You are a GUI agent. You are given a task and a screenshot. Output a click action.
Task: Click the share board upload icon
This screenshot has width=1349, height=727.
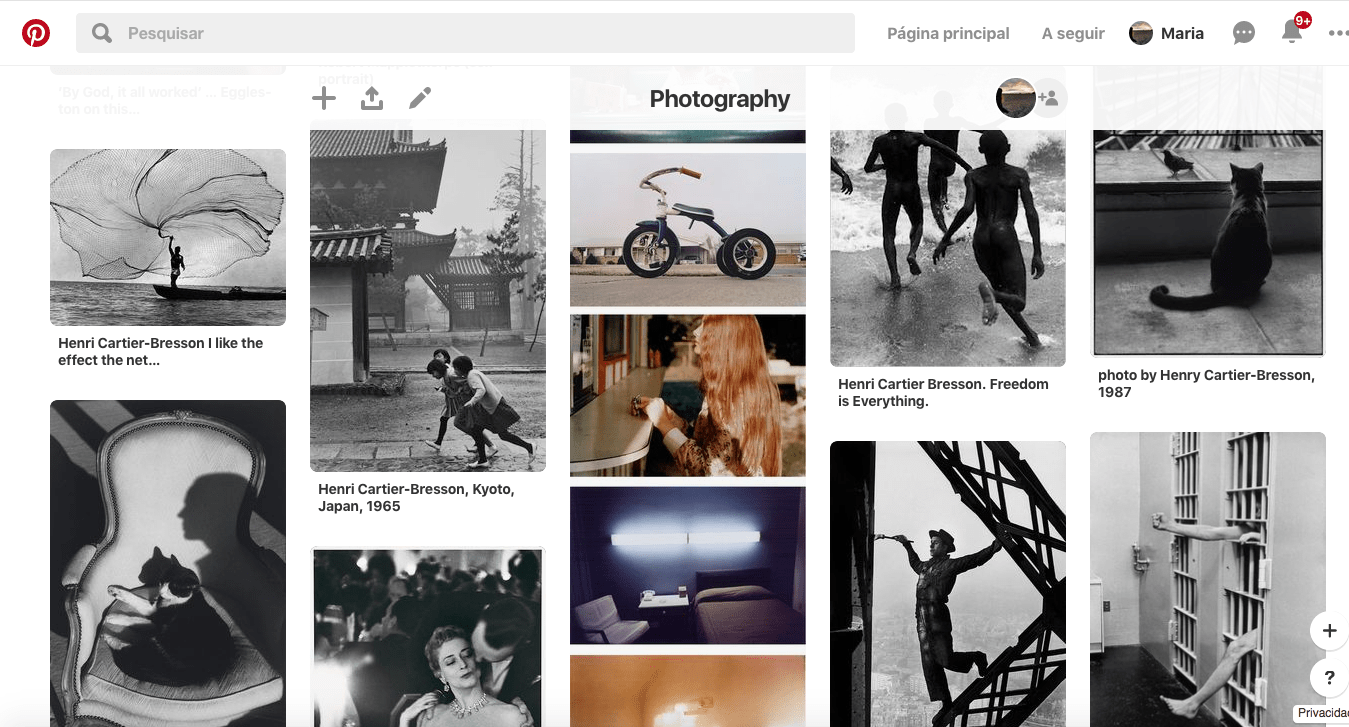coord(372,98)
